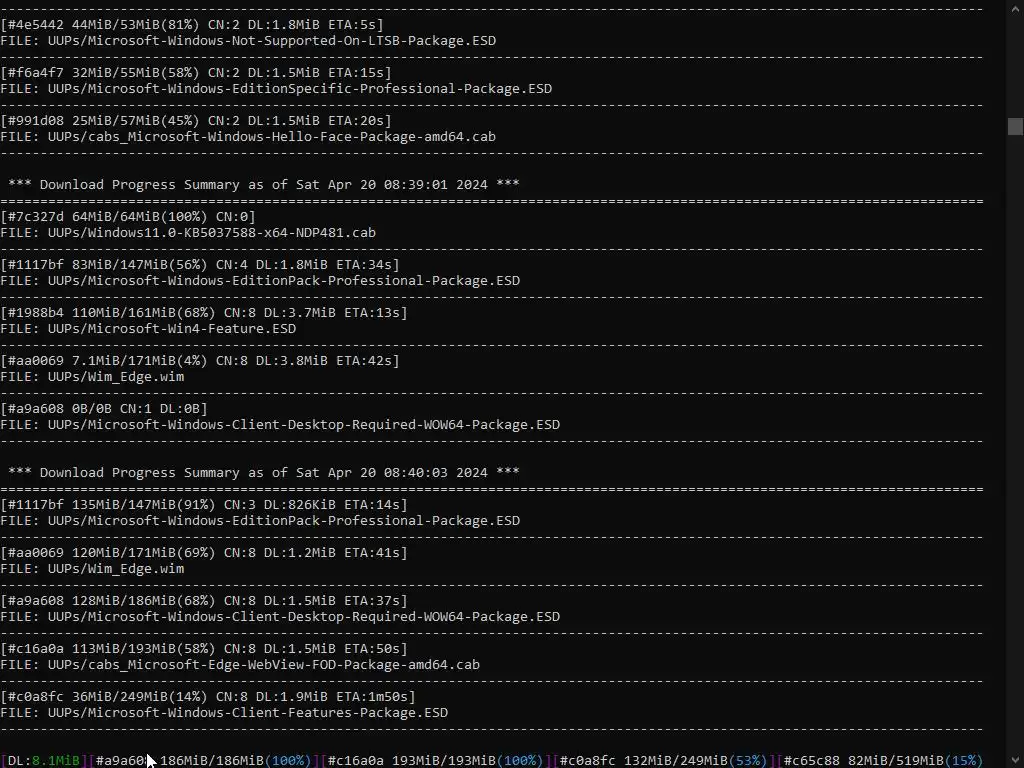Click the #4e5442 44MiB/53MiB progress line

[192, 25]
